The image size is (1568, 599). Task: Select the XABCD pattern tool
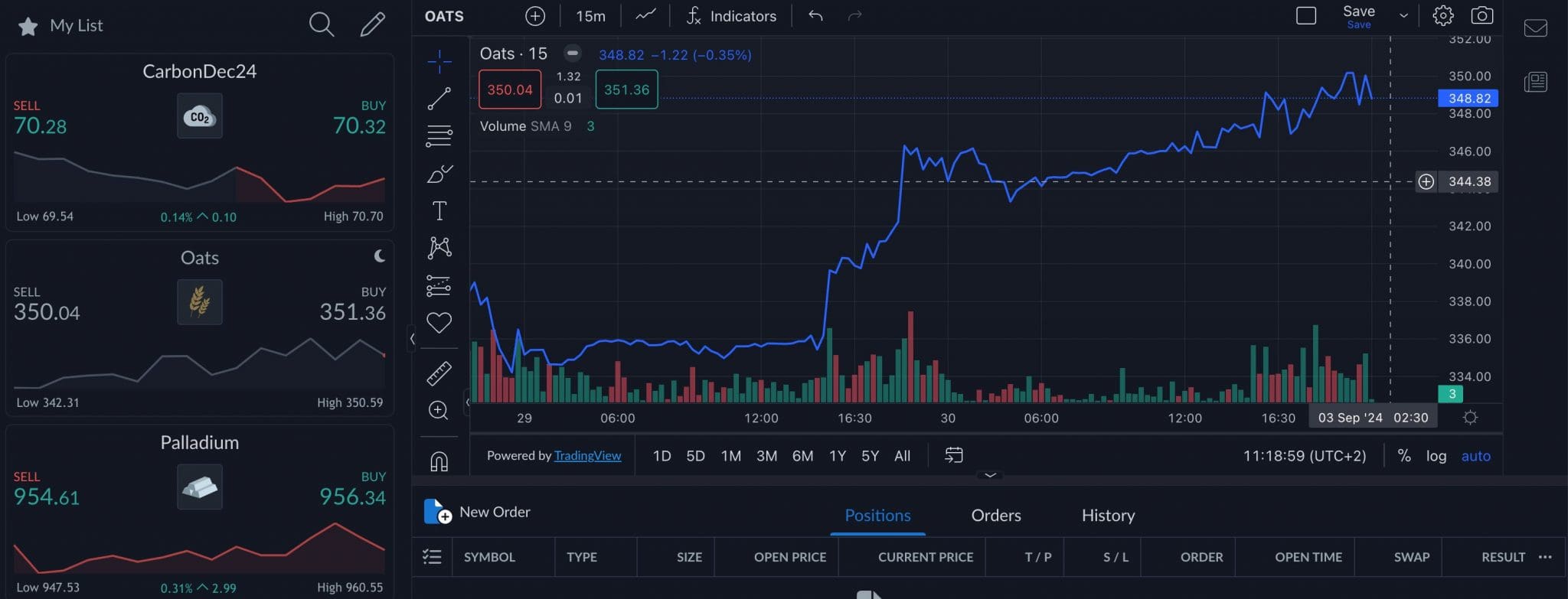[439, 247]
